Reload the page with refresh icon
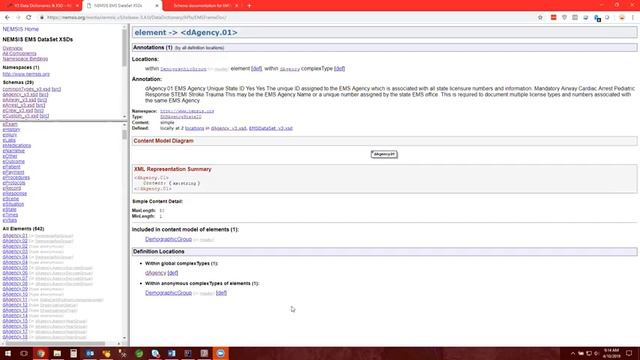The width and height of the screenshot is (640, 360). 29,18
